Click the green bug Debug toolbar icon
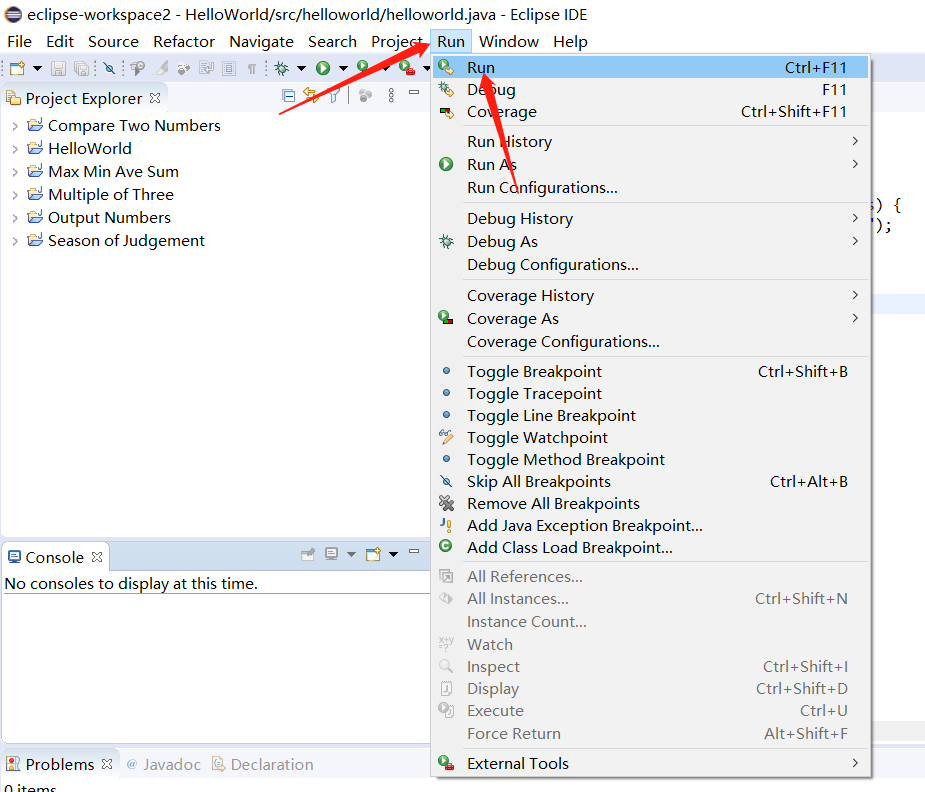925x792 pixels. pyautogui.click(x=281, y=68)
